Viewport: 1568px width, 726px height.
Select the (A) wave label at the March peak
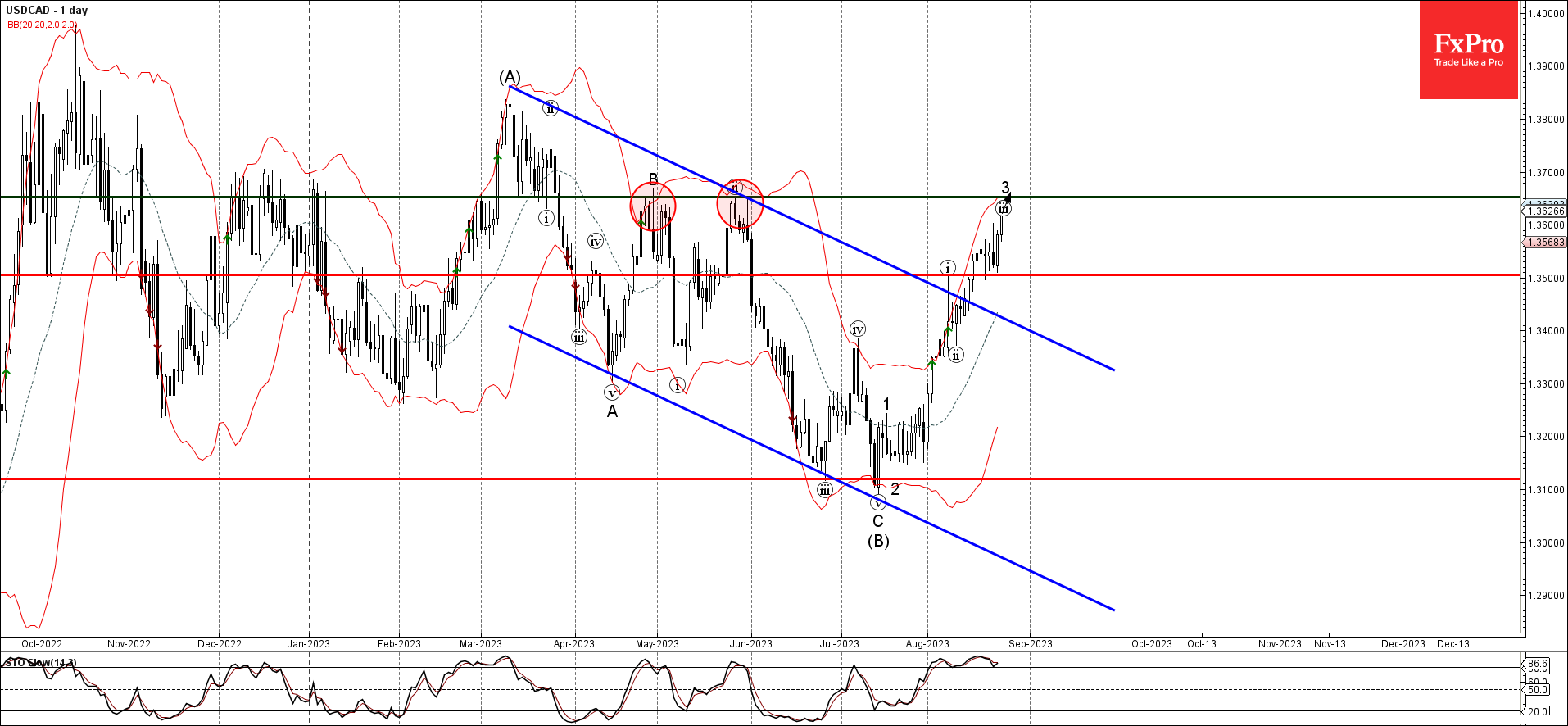[x=510, y=77]
